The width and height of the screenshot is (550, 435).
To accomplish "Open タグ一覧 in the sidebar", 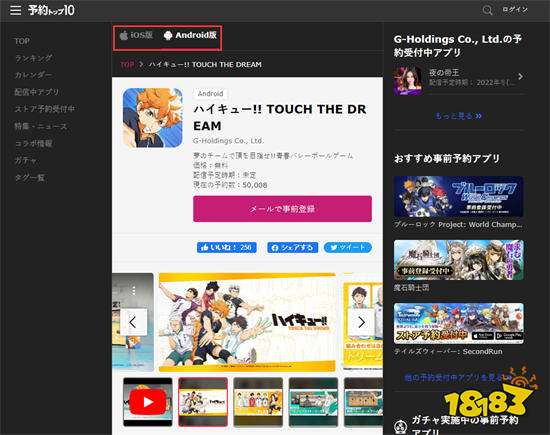I will point(29,177).
